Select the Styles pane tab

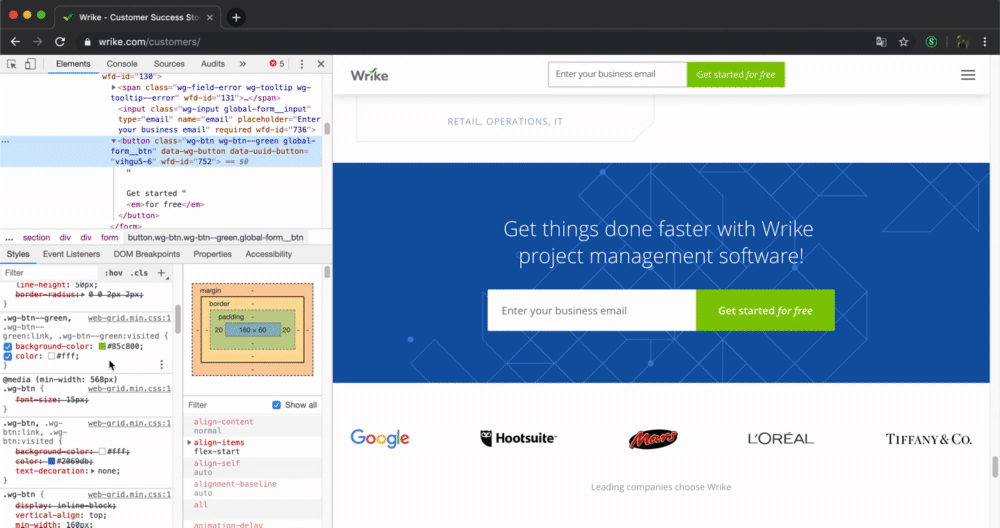[18, 254]
